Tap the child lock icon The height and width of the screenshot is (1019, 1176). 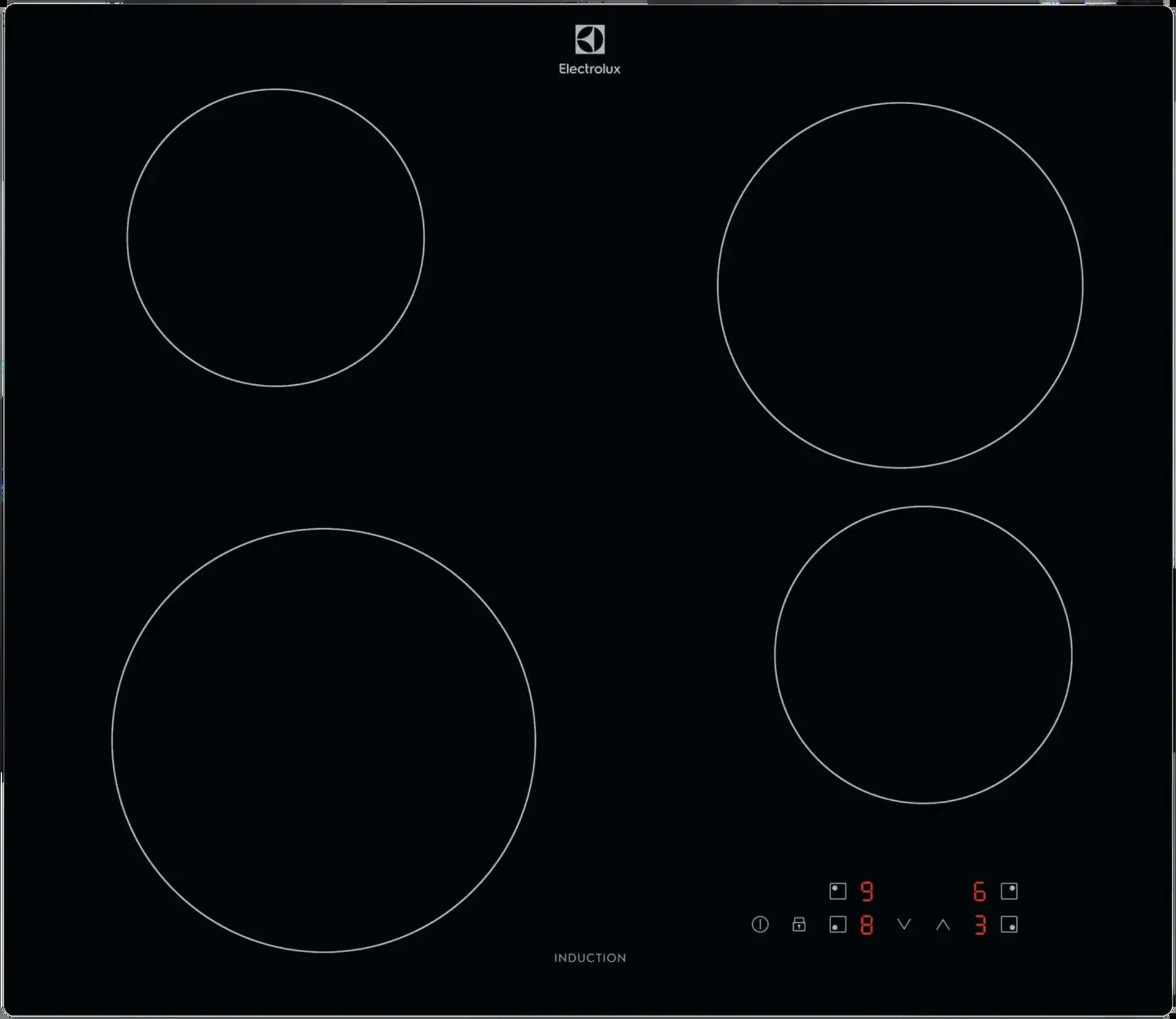799,924
